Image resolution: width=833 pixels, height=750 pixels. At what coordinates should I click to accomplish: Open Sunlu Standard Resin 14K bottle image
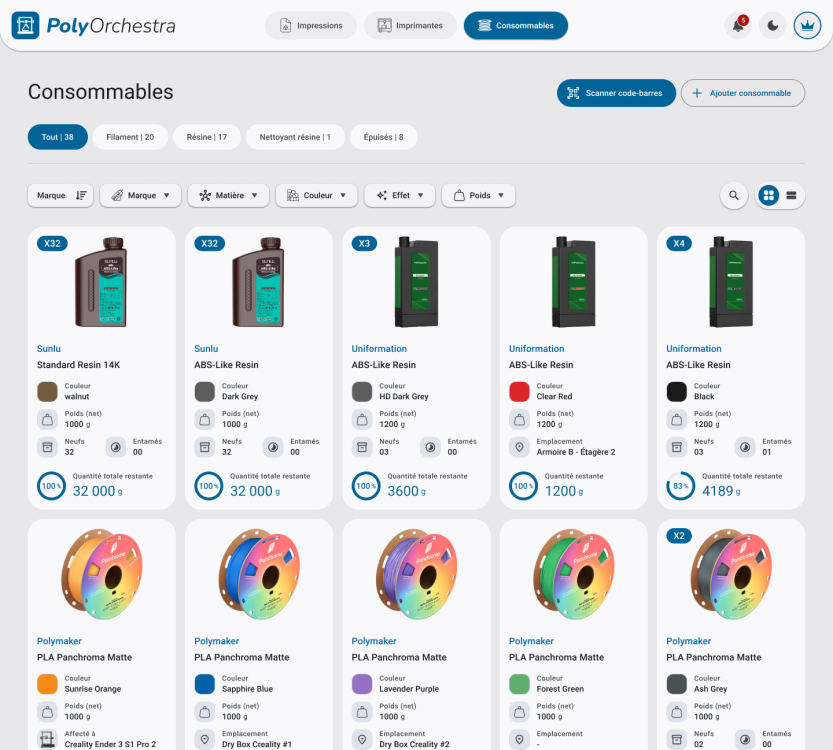point(101,282)
